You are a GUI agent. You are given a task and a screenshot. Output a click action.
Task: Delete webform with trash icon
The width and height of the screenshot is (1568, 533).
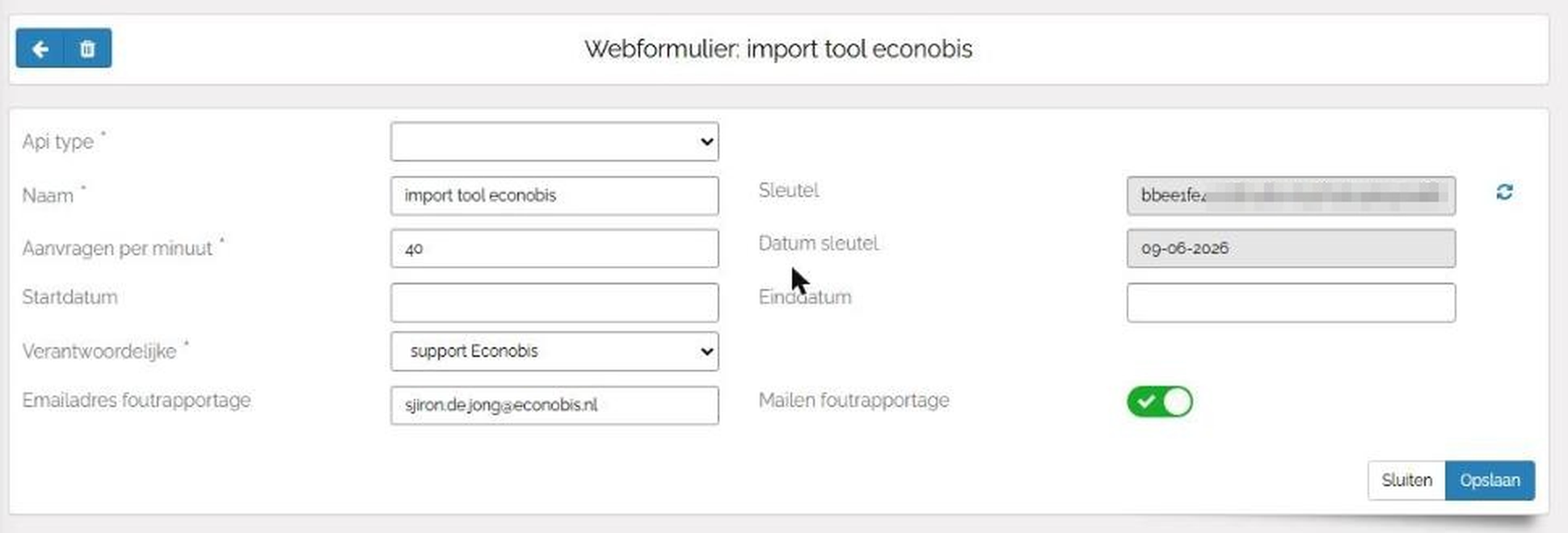tap(87, 49)
